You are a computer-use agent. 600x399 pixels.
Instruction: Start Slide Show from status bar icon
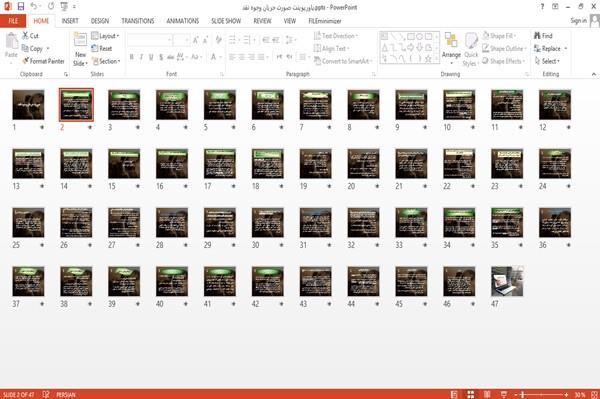(x=504, y=394)
